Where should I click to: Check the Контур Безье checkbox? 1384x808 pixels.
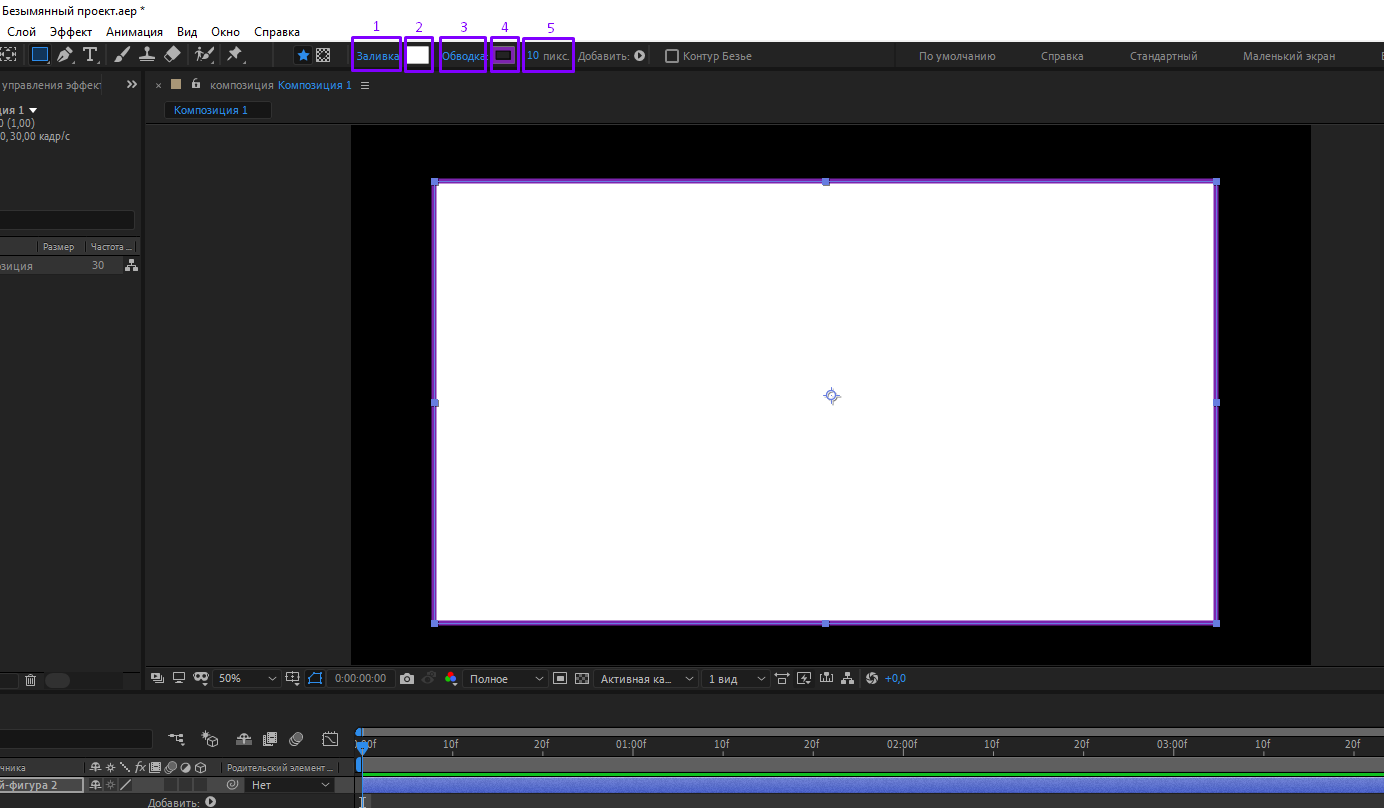[x=672, y=56]
